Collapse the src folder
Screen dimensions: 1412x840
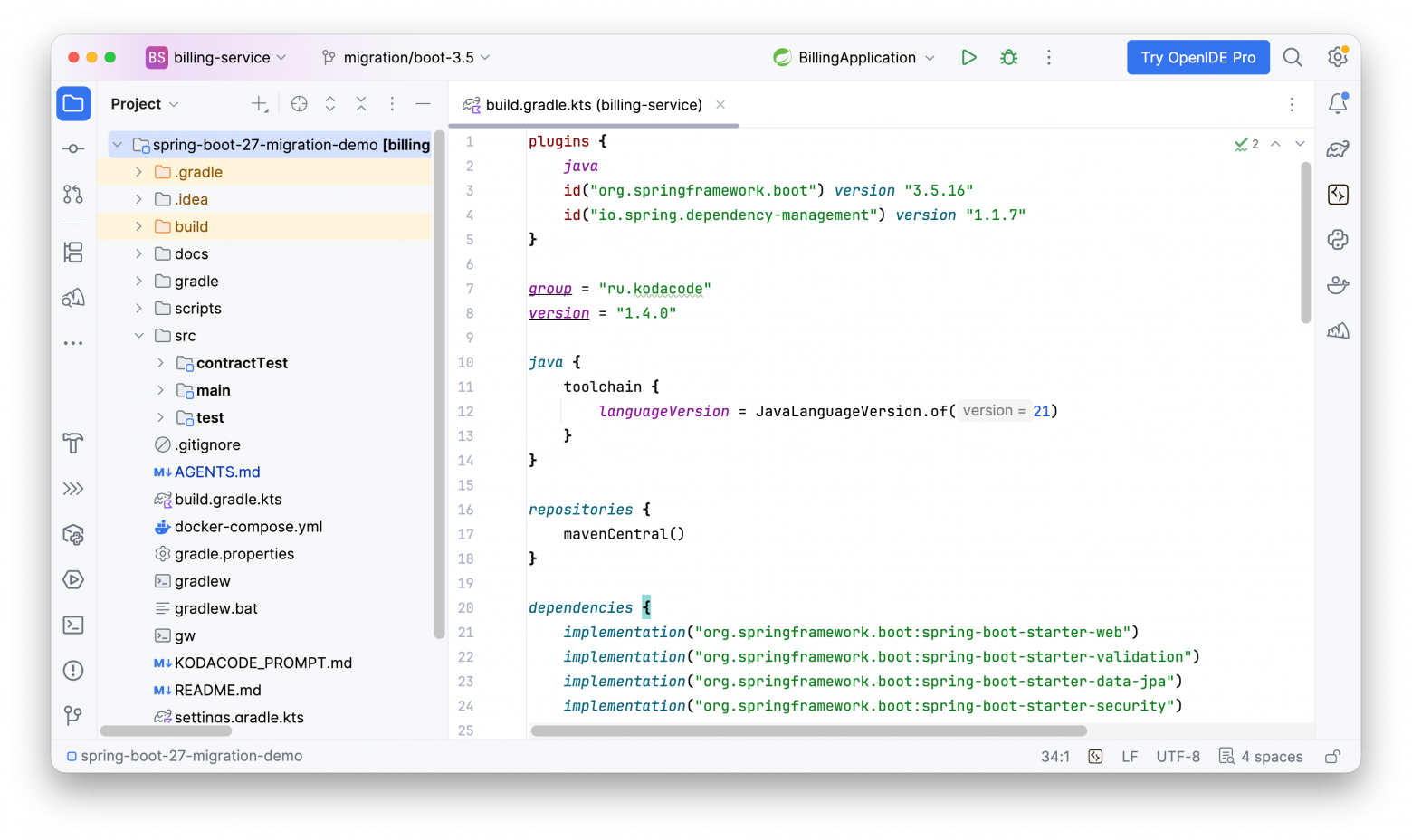138,336
